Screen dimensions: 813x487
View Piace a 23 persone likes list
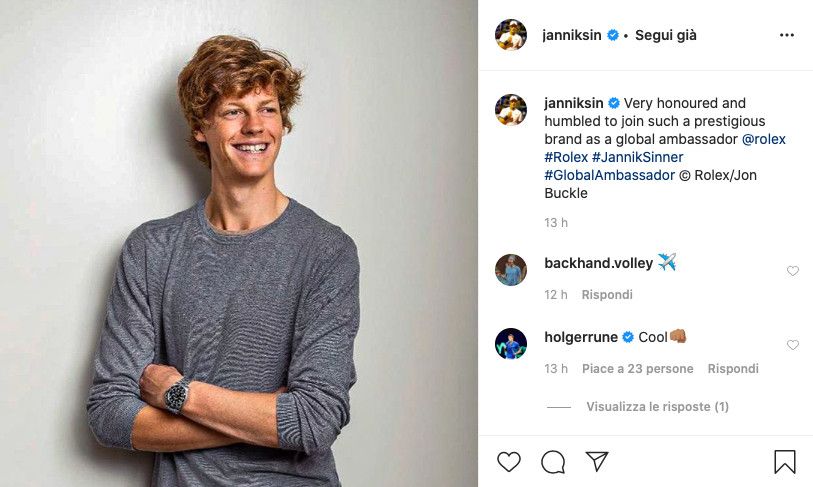[637, 369]
